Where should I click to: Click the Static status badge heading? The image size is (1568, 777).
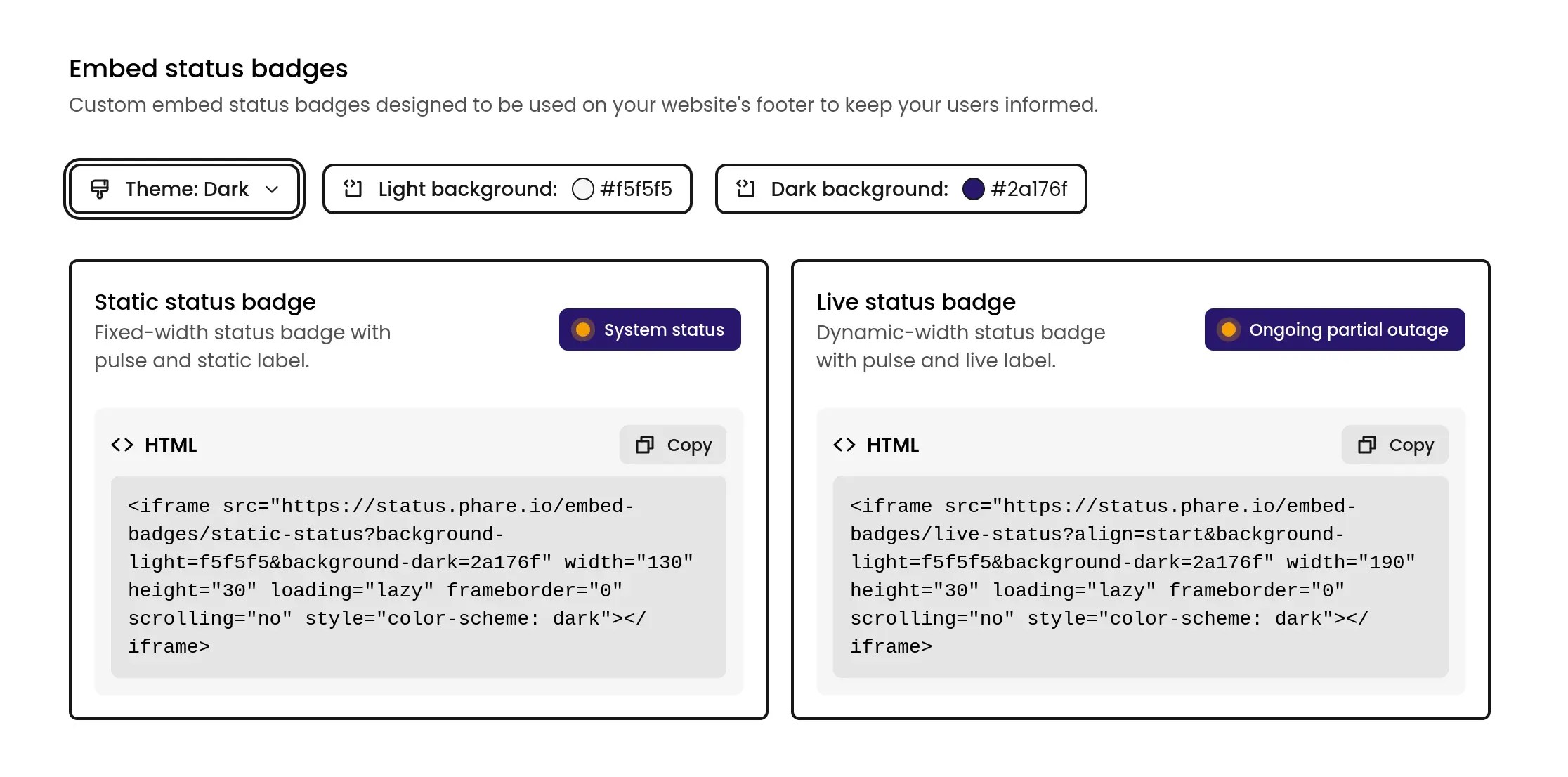205,302
